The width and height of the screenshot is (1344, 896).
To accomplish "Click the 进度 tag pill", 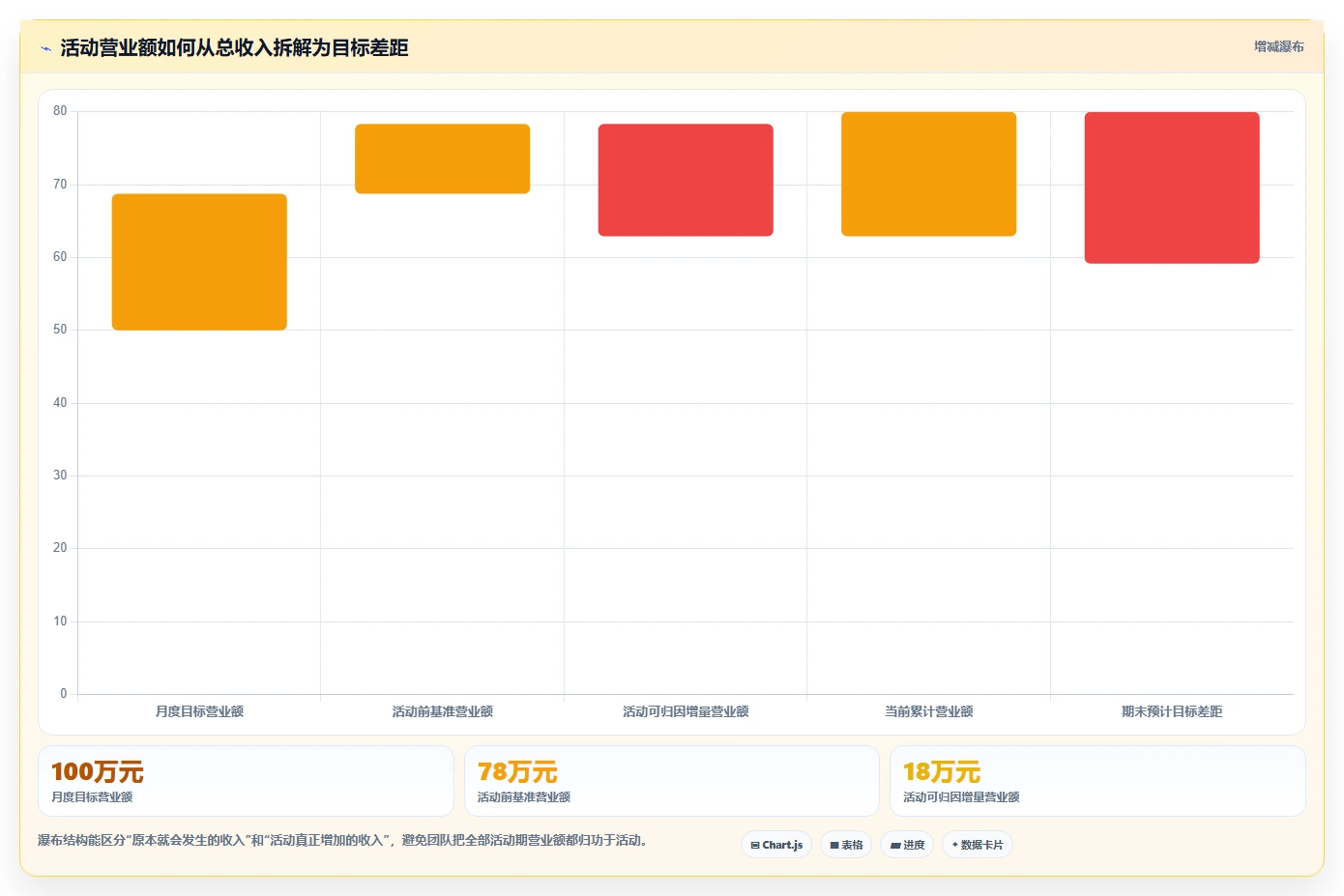I will pyautogui.click(x=907, y=845).
